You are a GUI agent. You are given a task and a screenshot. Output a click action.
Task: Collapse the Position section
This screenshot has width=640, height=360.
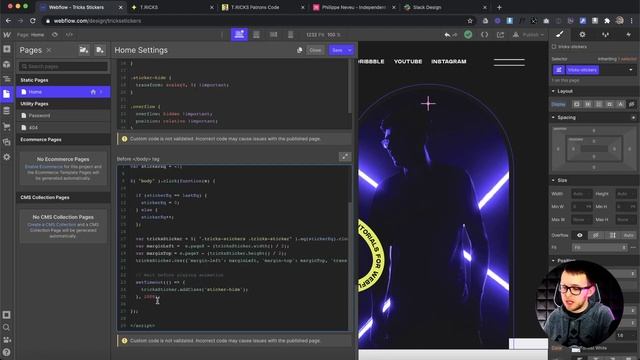coord(553,260)
